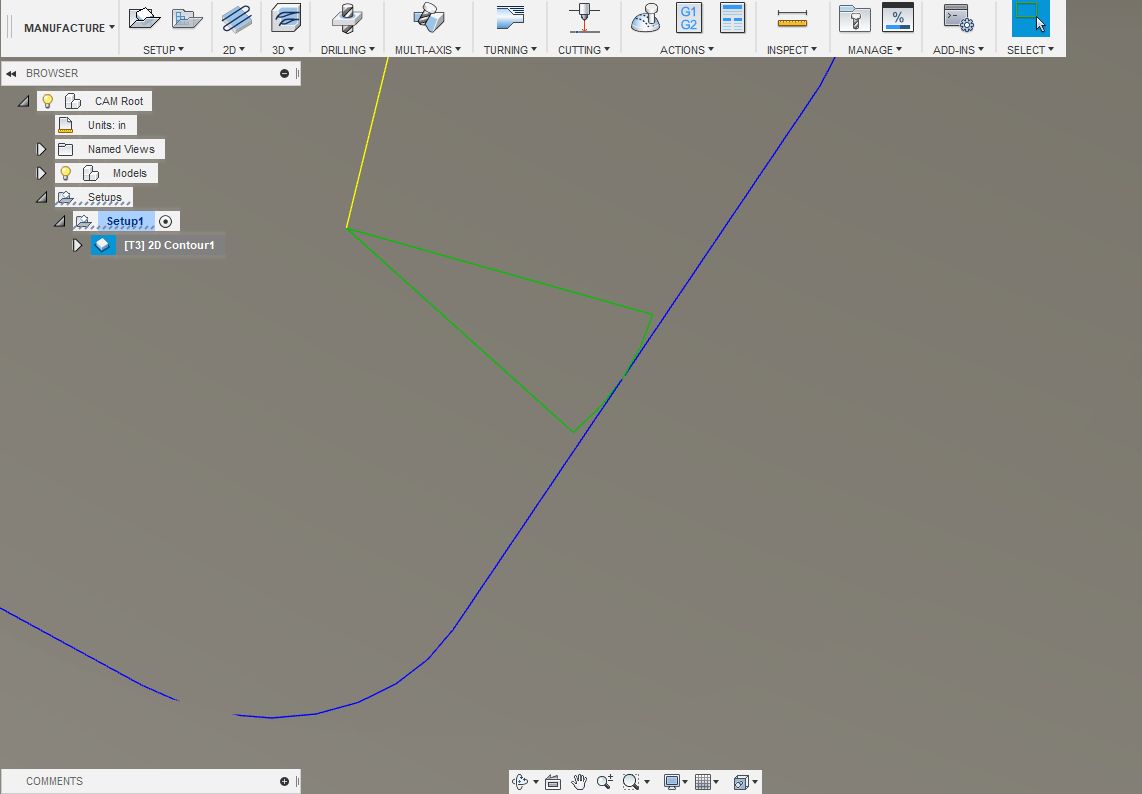This screenshot has height=794, width=1142.
Task: Open the Tool Library icon in Manage
Action: click(854, 17)
